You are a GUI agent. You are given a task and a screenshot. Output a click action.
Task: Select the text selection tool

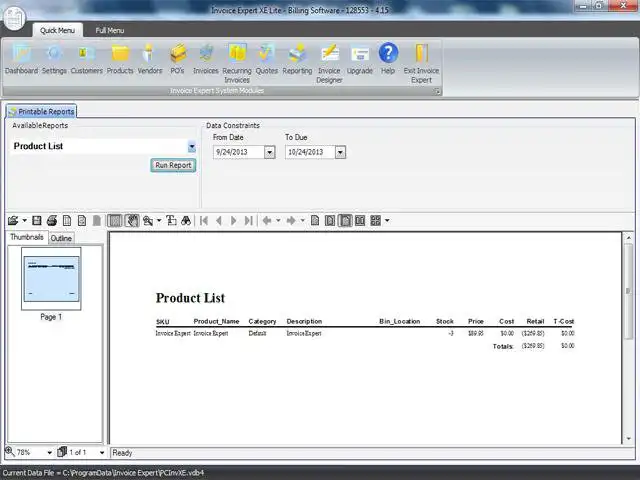(171, 221)
